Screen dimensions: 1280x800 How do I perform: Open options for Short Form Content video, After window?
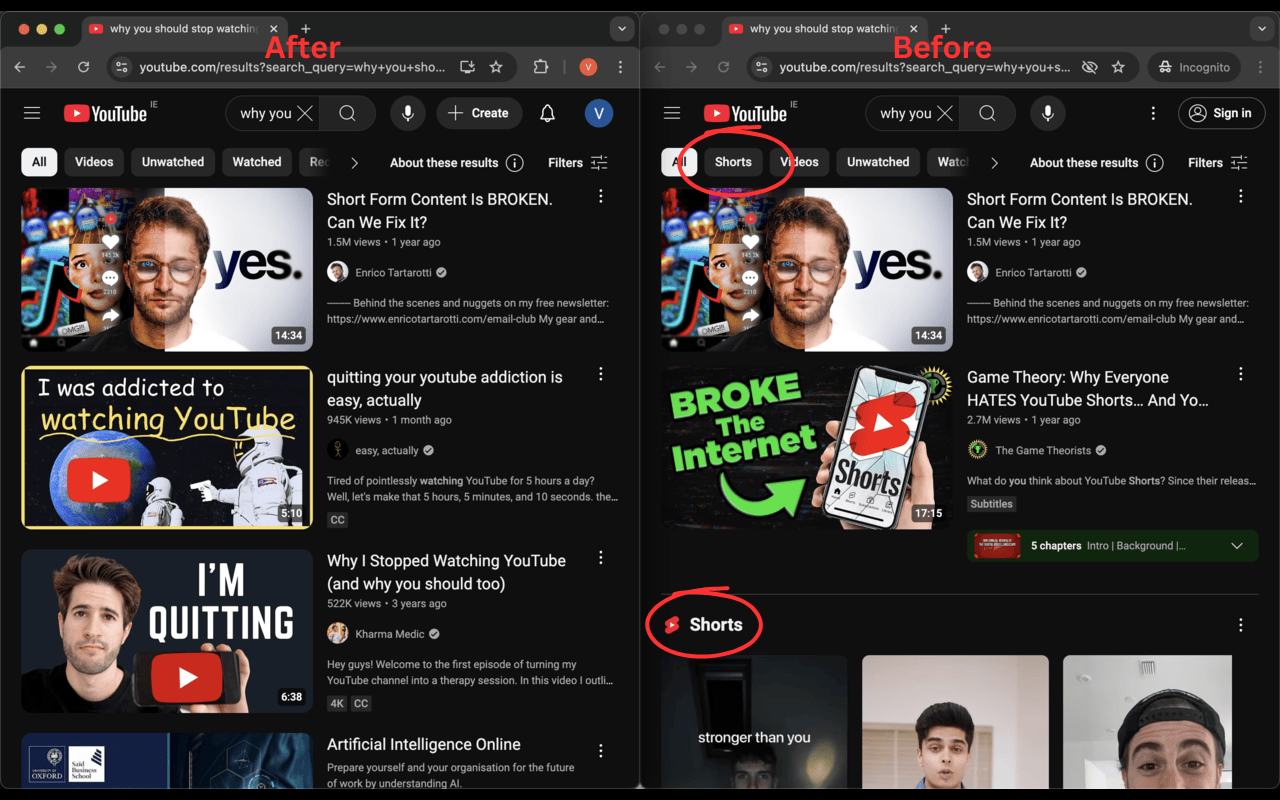[601, 197]
